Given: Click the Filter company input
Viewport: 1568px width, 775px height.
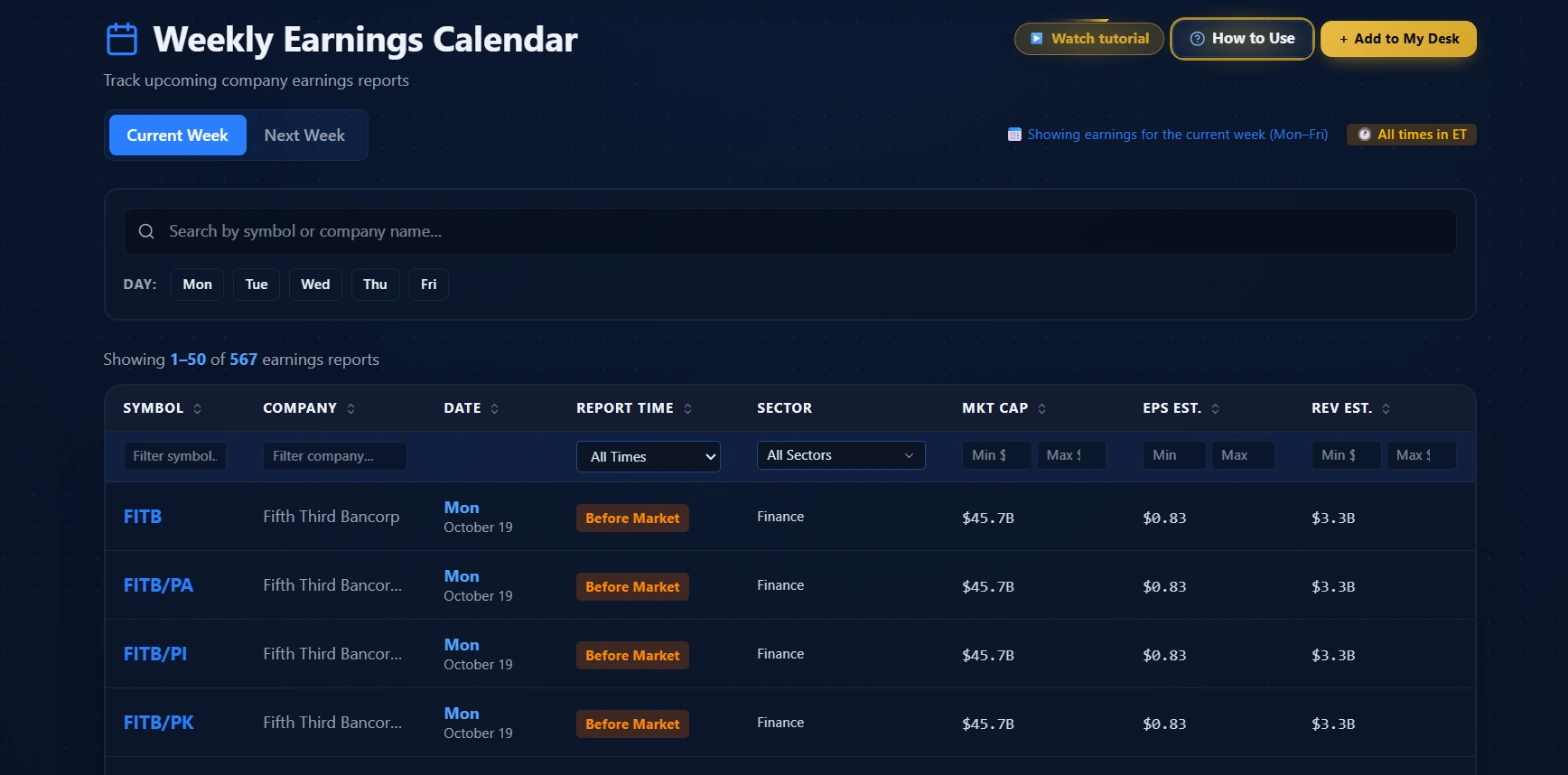Looking at the screenshot, I should [x=335, y=456].
